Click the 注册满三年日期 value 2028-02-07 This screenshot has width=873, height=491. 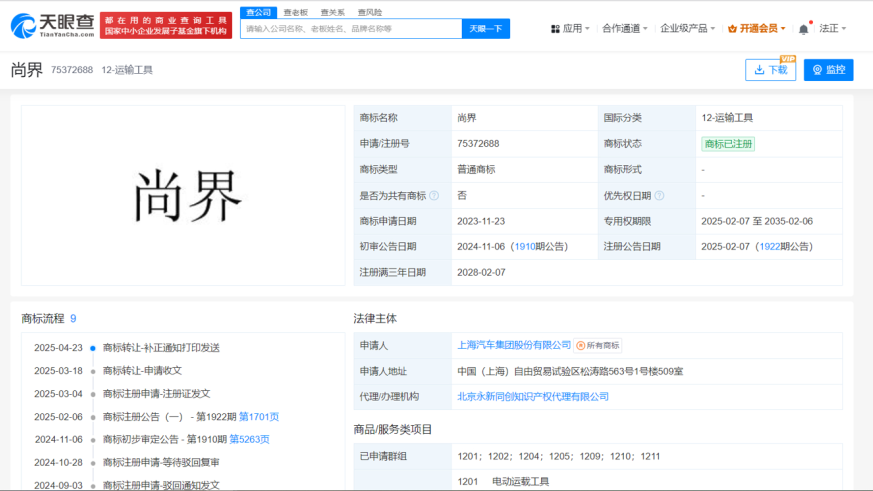pos(481,272)
